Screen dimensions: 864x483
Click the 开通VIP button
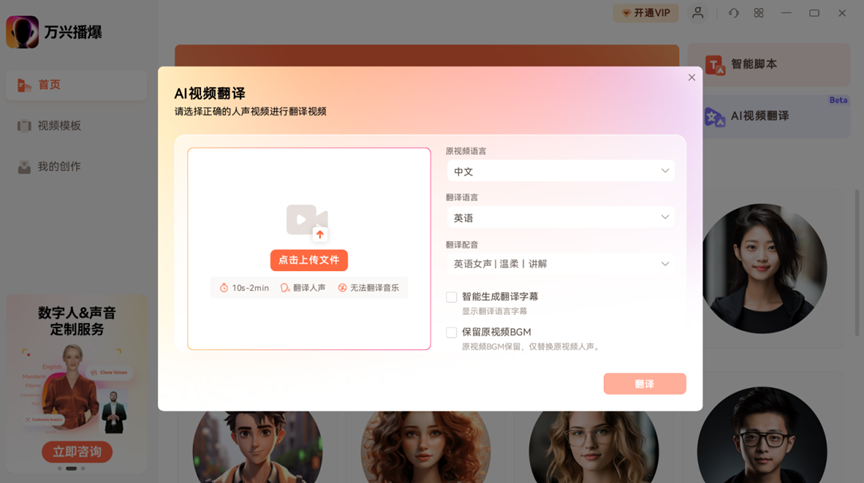646,13
